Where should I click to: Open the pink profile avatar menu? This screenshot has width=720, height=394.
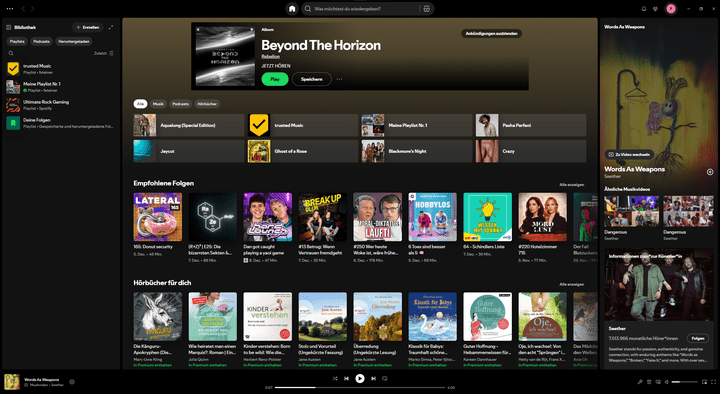pyautogui.click(x=671, y=9)
